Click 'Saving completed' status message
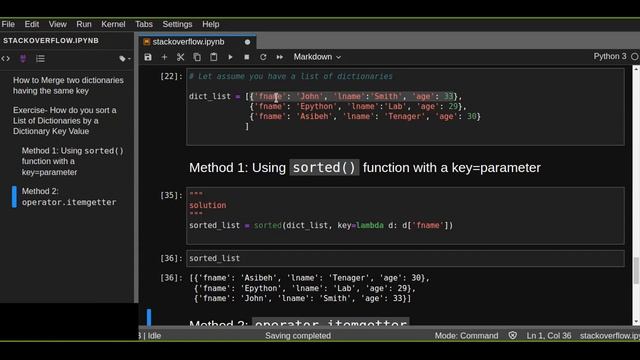The image size is (640, 360). [x=298, y=336]
